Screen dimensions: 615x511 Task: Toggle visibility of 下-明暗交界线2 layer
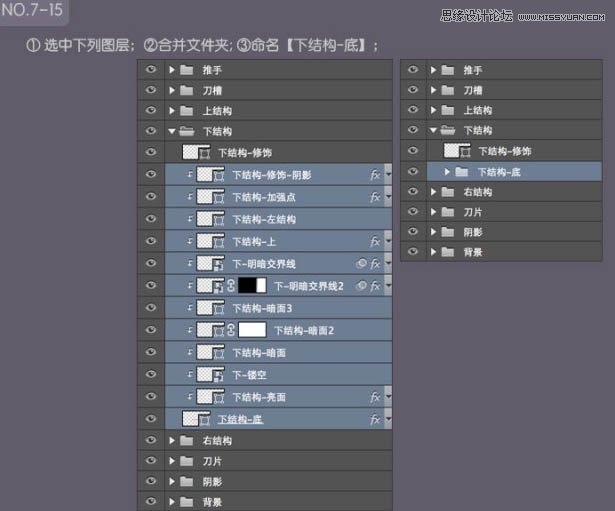coord(151,285)
